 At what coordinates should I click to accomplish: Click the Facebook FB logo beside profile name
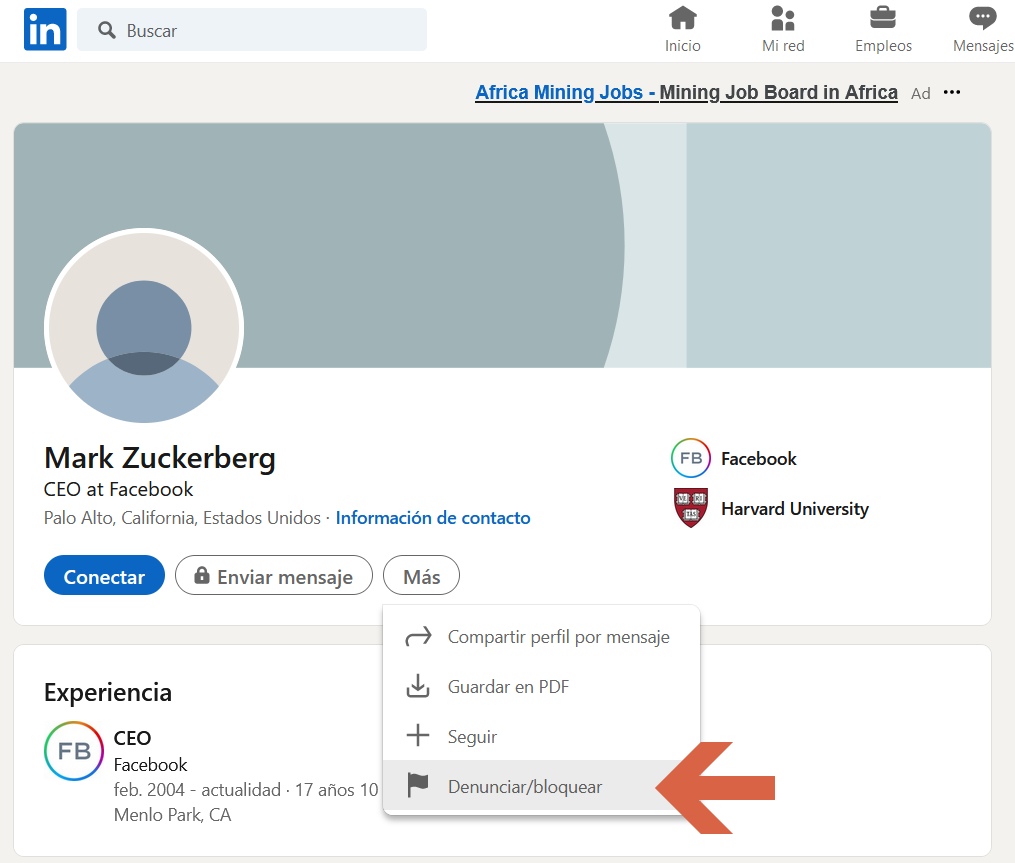click(691, 458)
